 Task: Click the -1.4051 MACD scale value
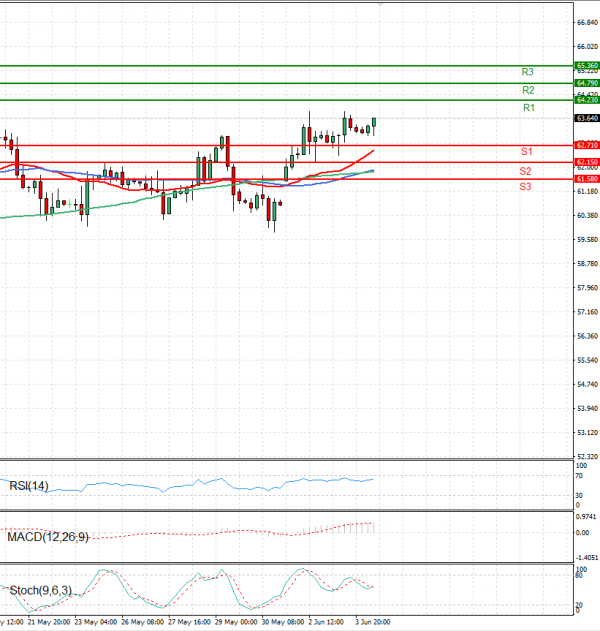click(587, 558)
